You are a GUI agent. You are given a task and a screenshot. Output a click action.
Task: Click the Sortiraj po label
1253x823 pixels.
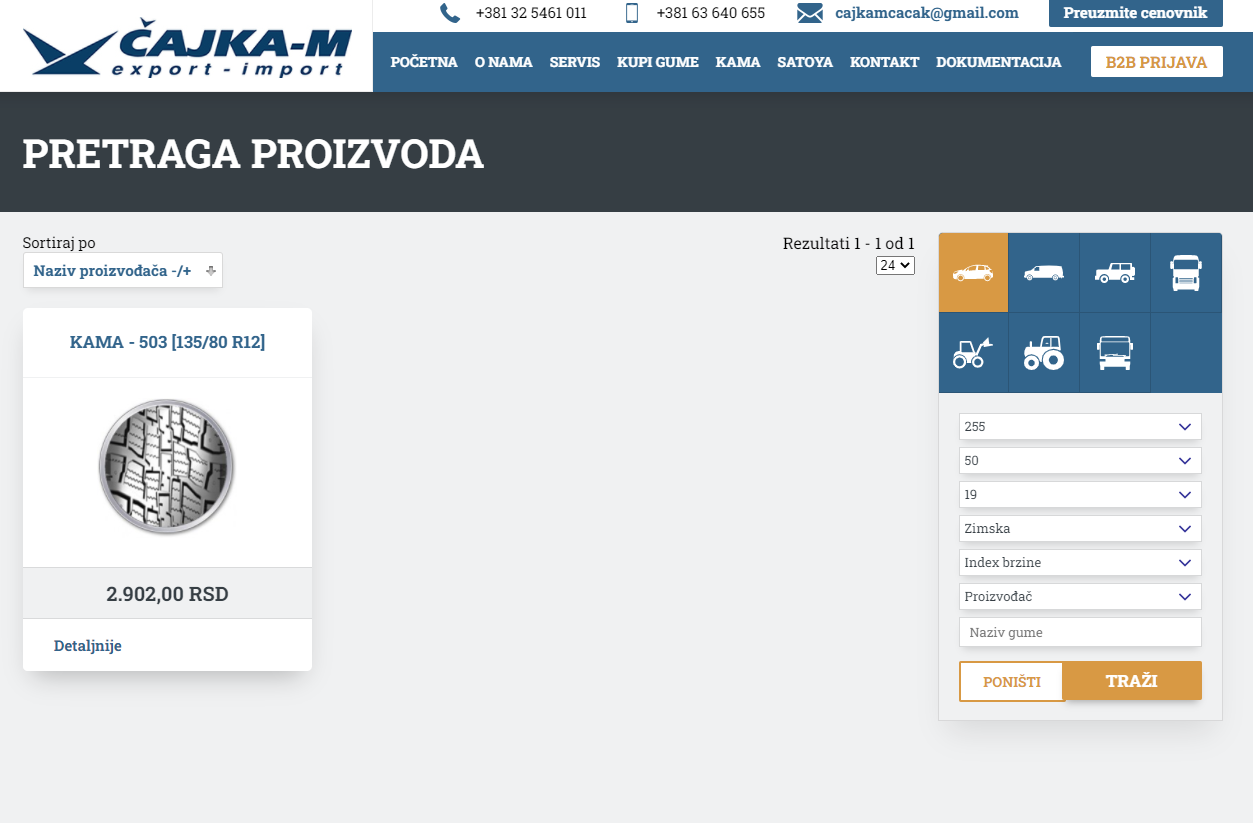(59, 243)
